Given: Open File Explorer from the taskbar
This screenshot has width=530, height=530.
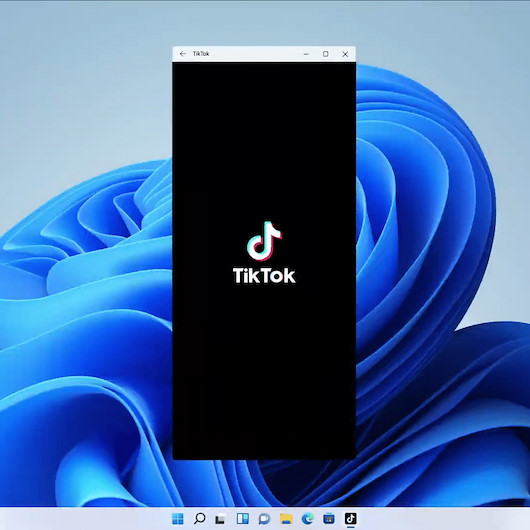Looking at the screenshot, I should (286, 519).
